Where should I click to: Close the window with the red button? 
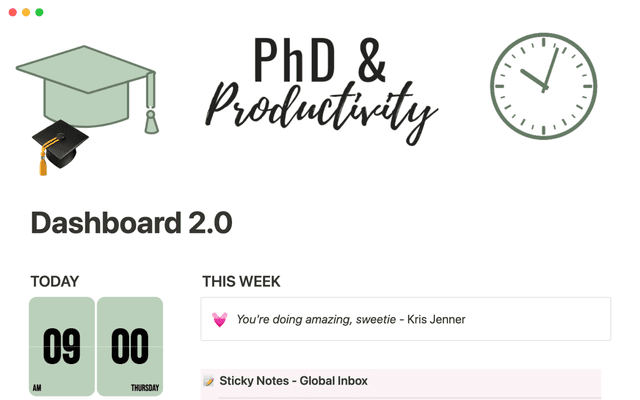[x=11, y=12]
